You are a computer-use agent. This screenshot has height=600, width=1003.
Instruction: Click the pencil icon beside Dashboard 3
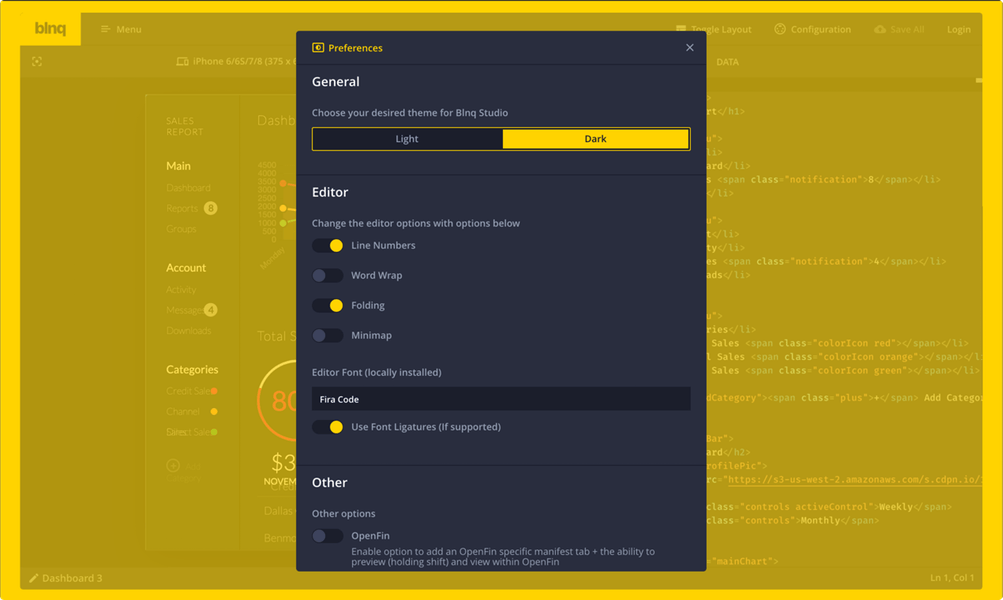(34, 578)
